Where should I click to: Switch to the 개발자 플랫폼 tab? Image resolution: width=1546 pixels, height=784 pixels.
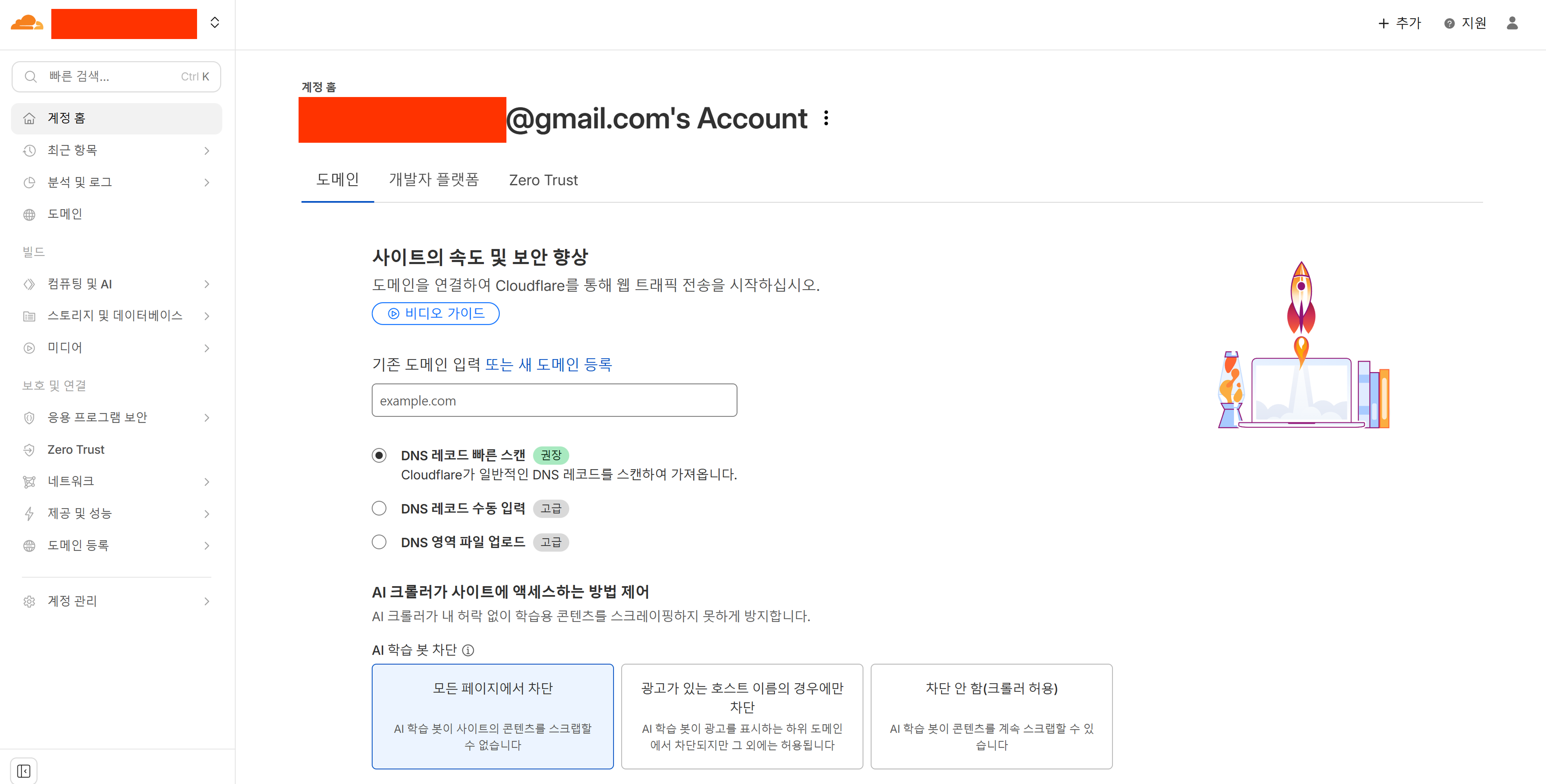point(433,180)
